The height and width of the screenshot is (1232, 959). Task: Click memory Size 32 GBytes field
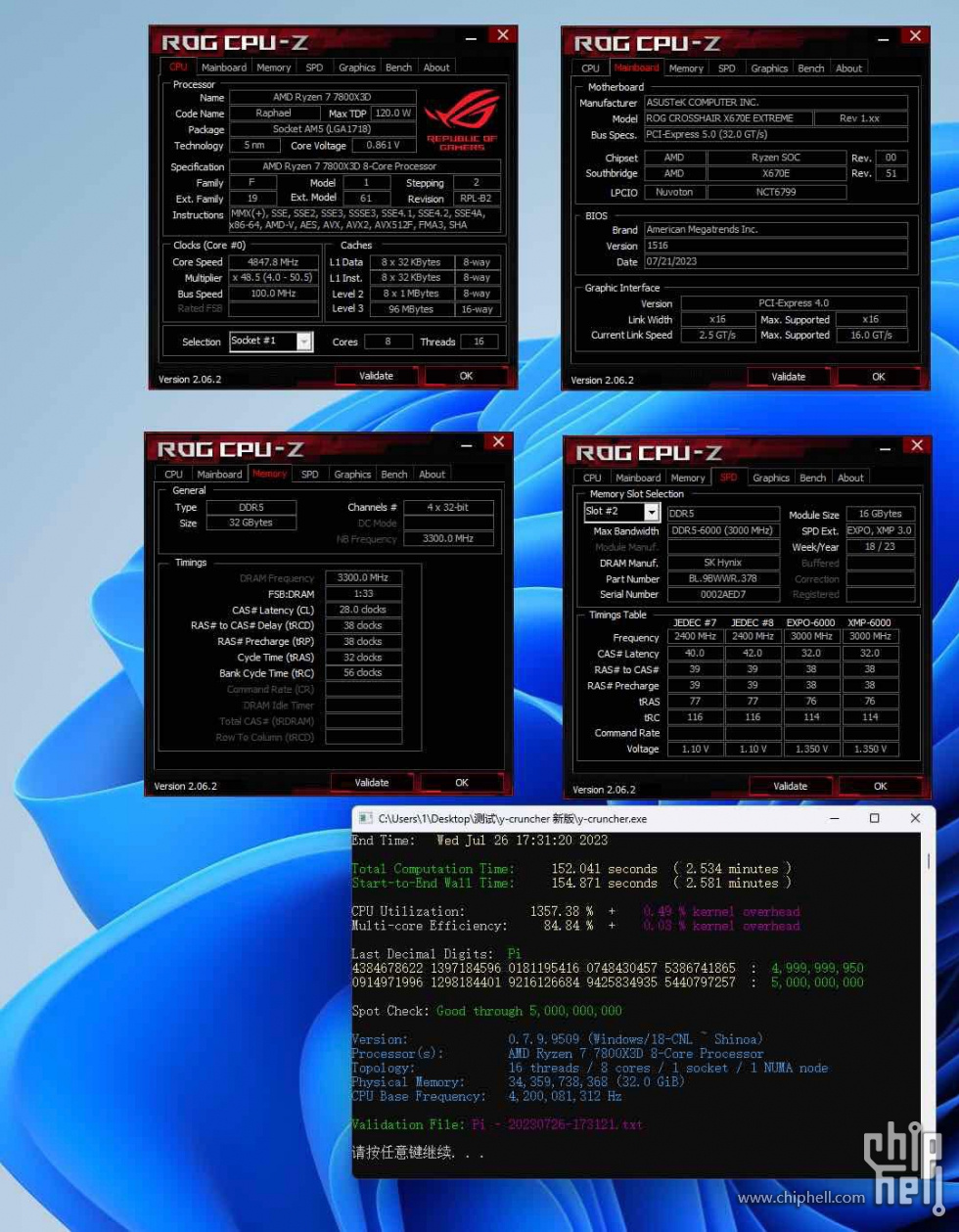tap(251, 523)
